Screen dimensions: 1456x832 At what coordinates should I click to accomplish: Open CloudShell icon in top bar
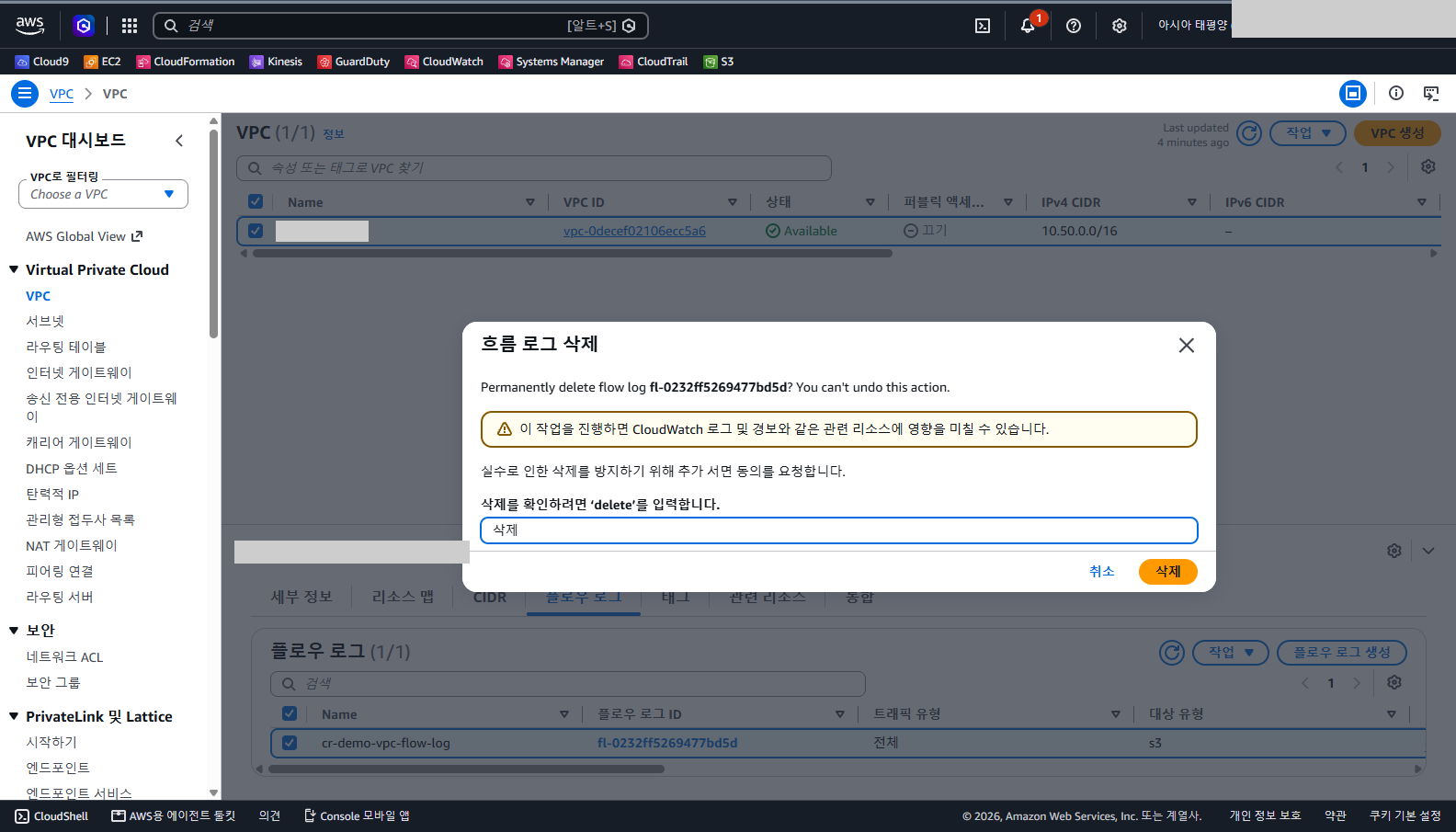click(983, 26)
